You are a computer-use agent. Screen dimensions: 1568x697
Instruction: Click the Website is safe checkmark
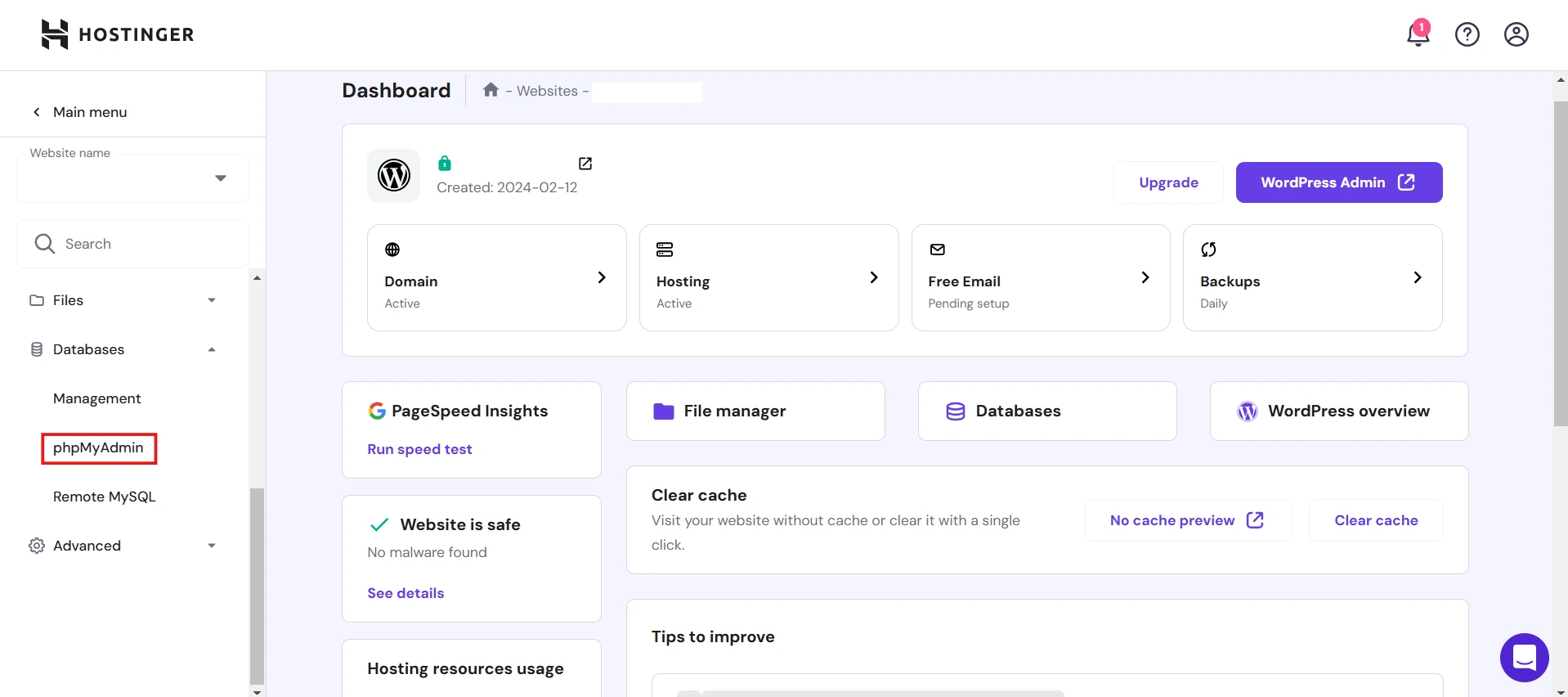click(379, 524)
